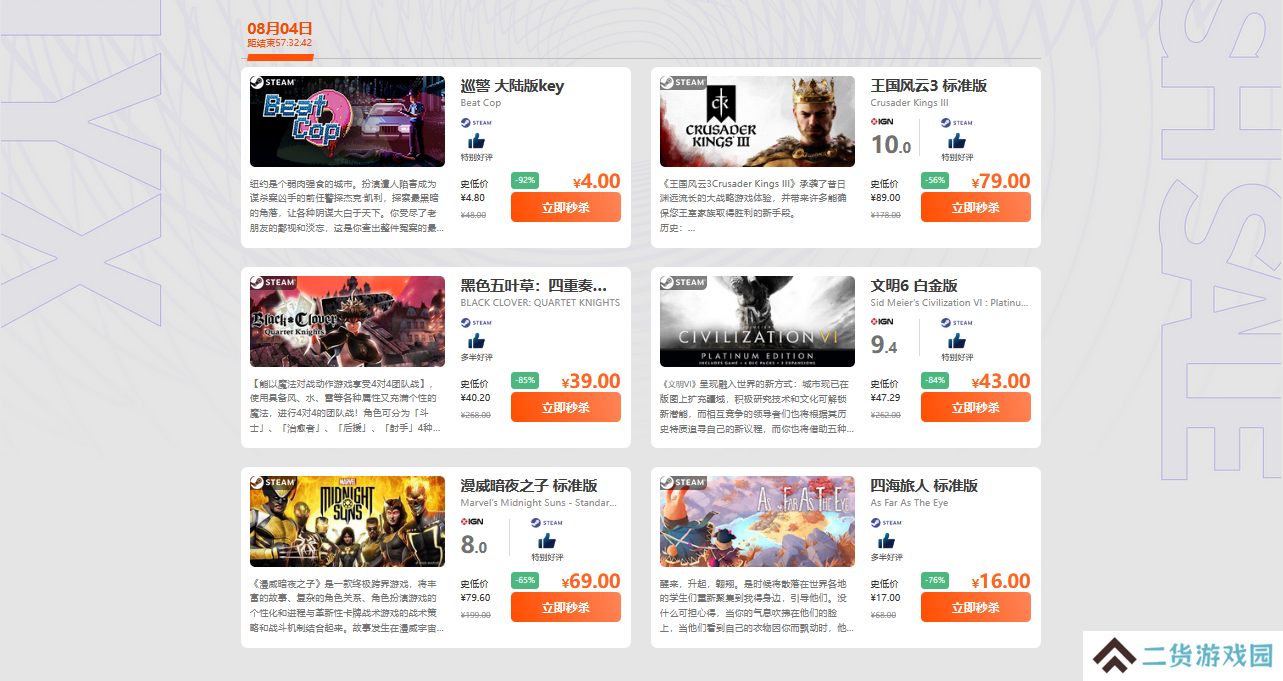Click the small Steam review logo for Midnight Suns
The height and width of the screenshot is (681, 1283).
(x=546, y=523)
